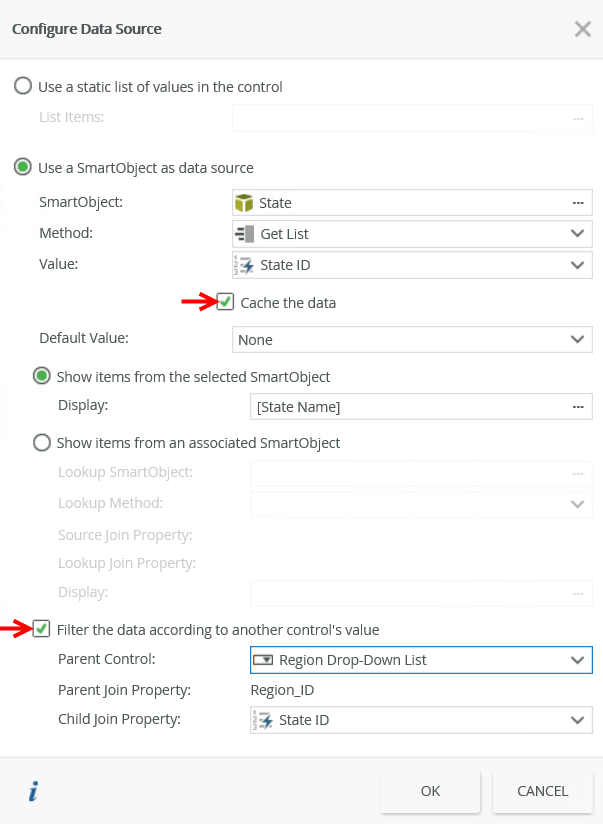The image size is (603, 824).
Task: Close the Configure Data Source dialog
Action: pyautogui.click(x=582, y=29)
